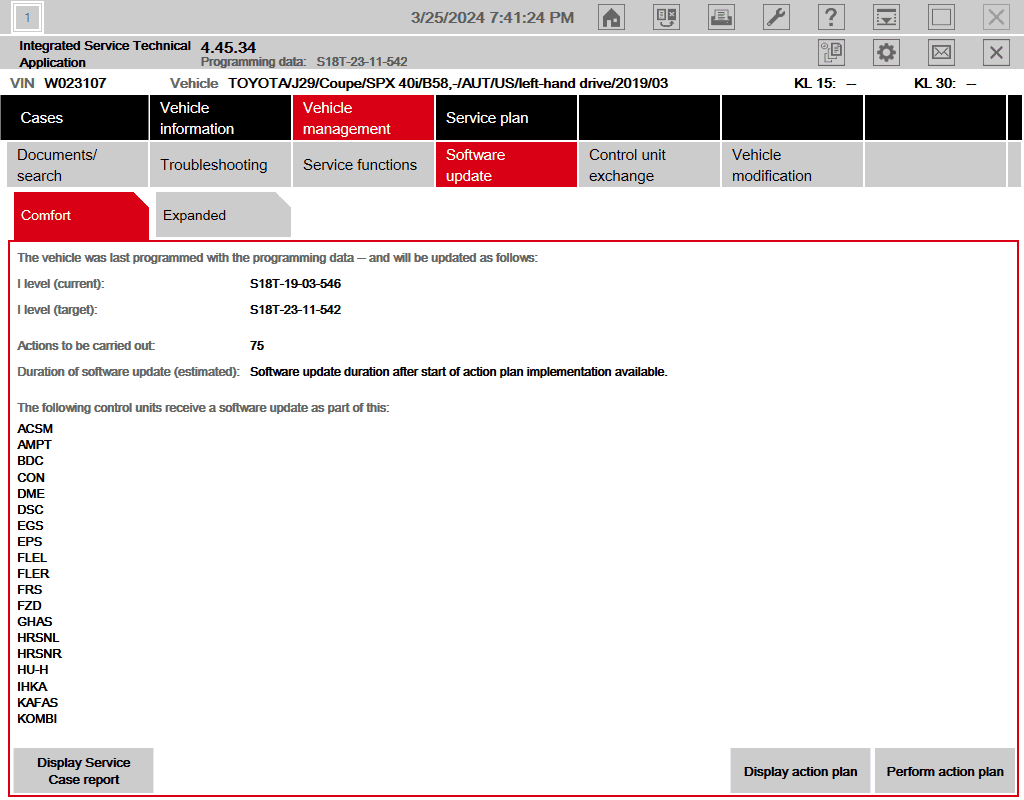Switch to the Comfort tab
The width and height of the screenshot is (1024, 800).
[81, 216]
